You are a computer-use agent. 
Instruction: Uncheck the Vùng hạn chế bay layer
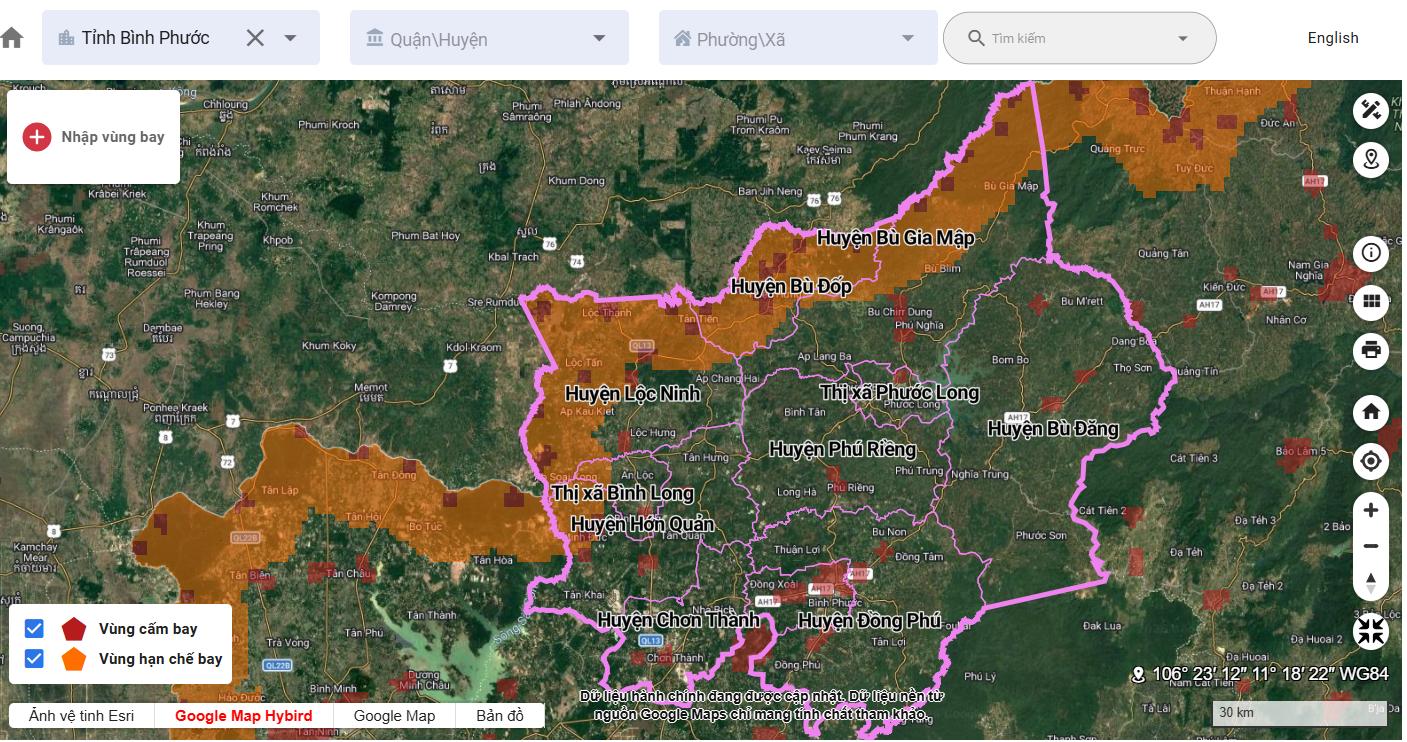pos(34,659)
